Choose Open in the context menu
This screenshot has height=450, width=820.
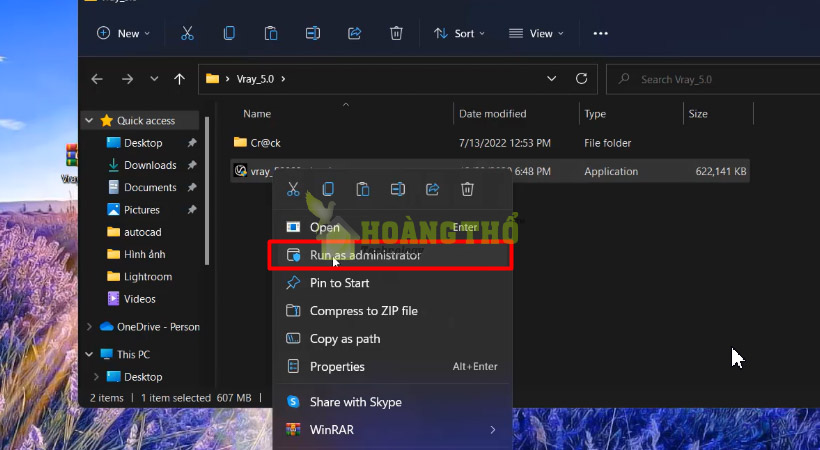391,227
